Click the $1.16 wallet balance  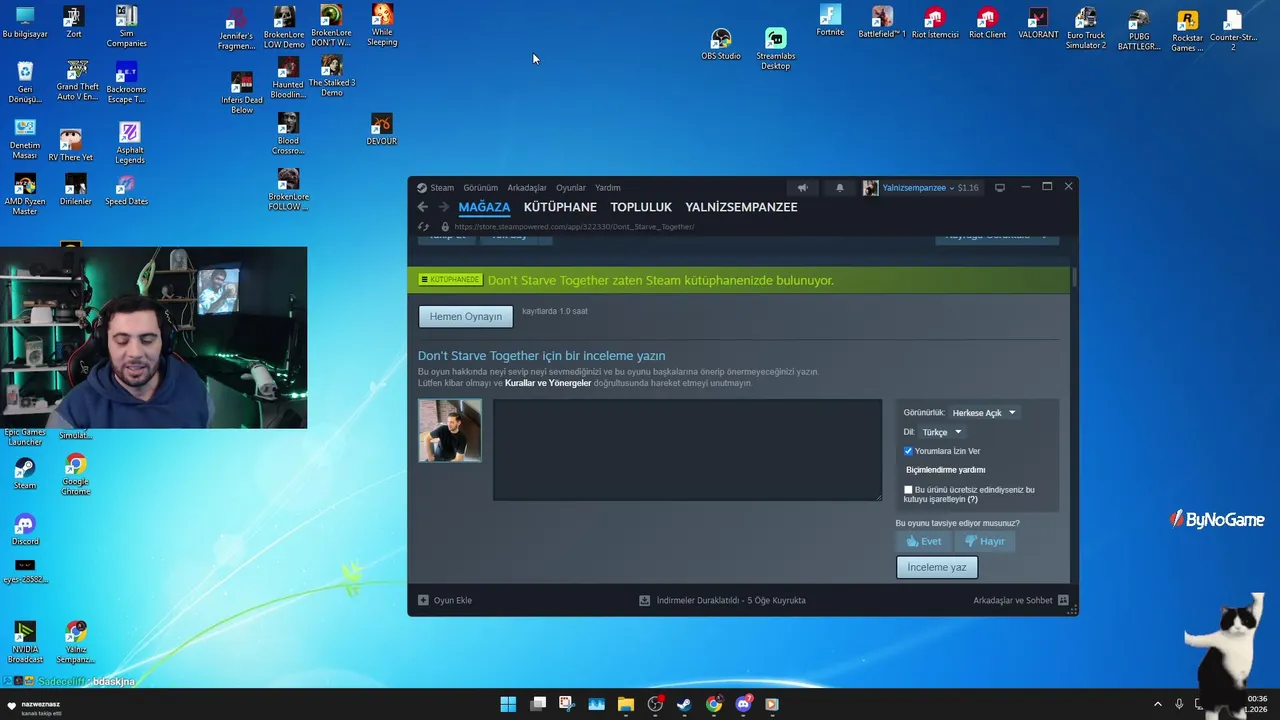coord(968,188)
